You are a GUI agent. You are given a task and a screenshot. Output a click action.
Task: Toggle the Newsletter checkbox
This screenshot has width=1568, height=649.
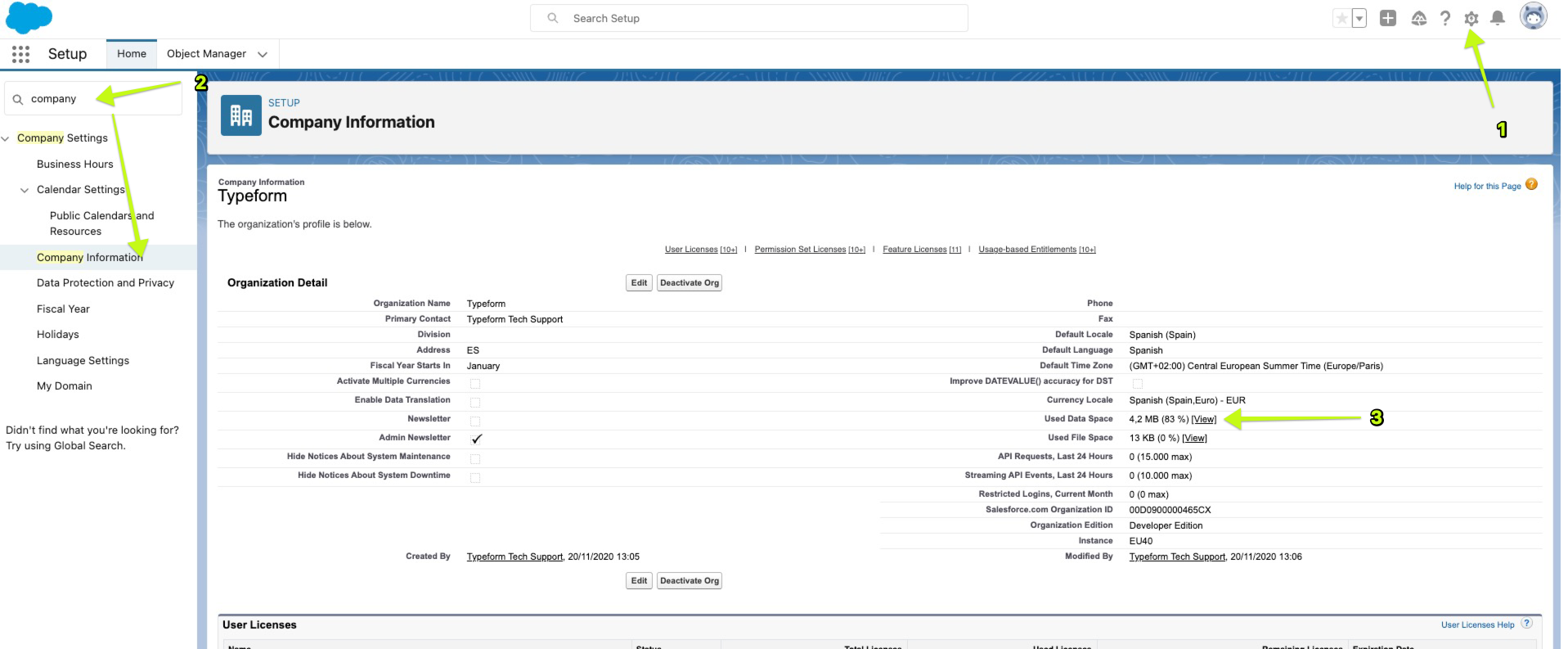pyautogui.click(x=475, y=421)
